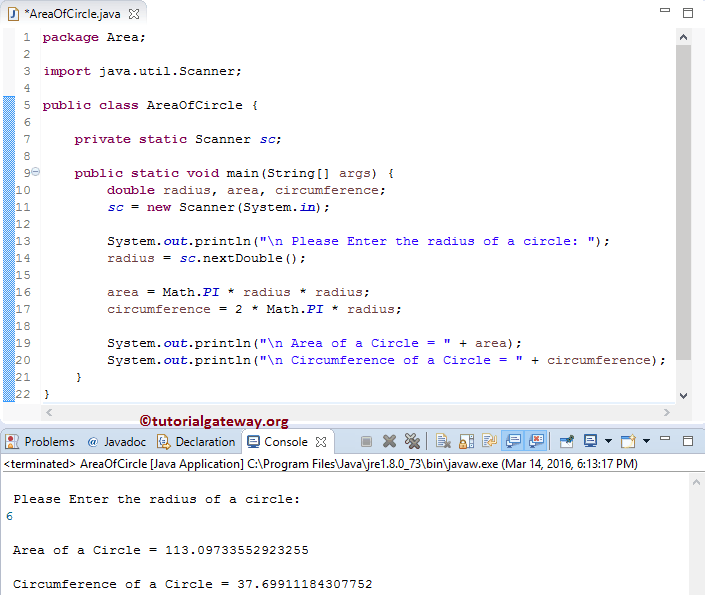Click the Java file icon on the editor tab

[13, 14]
